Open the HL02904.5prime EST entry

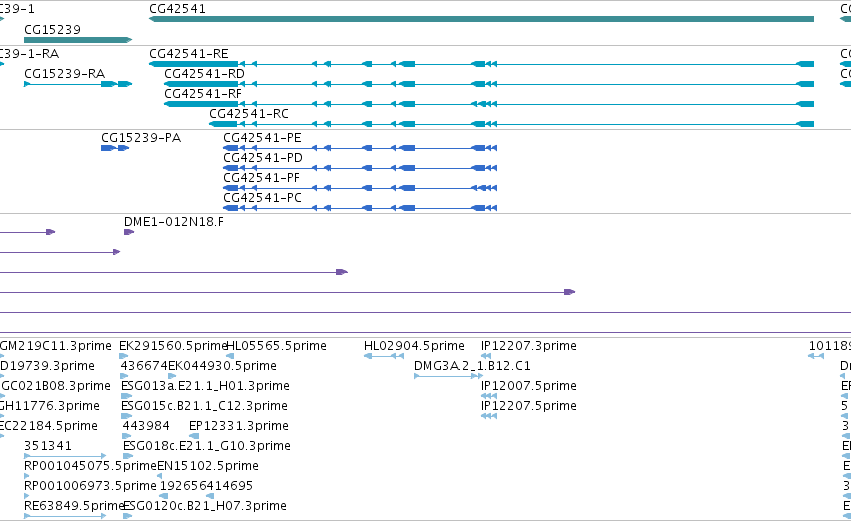click(414, 346)
